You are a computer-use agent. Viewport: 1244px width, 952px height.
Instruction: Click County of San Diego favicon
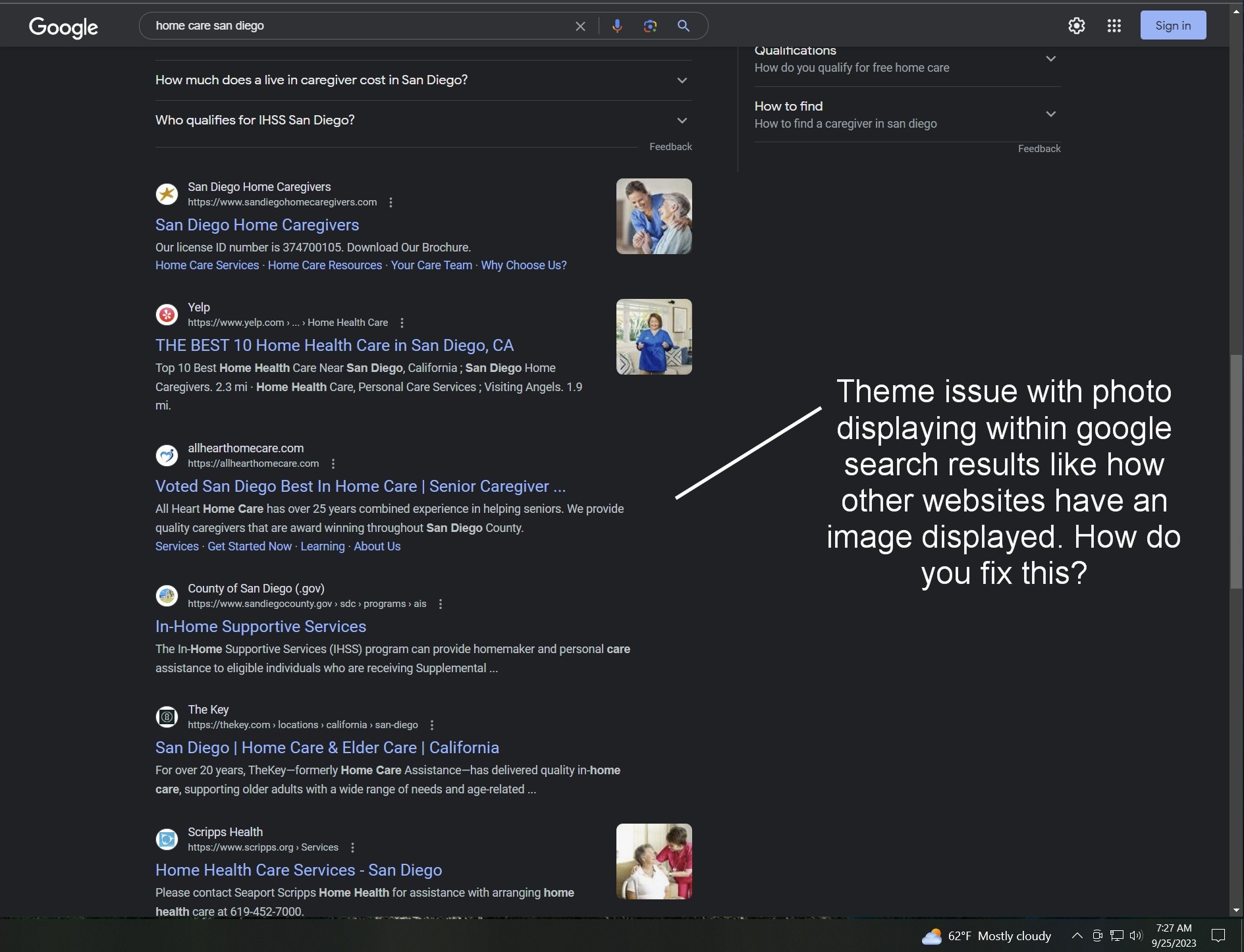[x=167, y=596]
